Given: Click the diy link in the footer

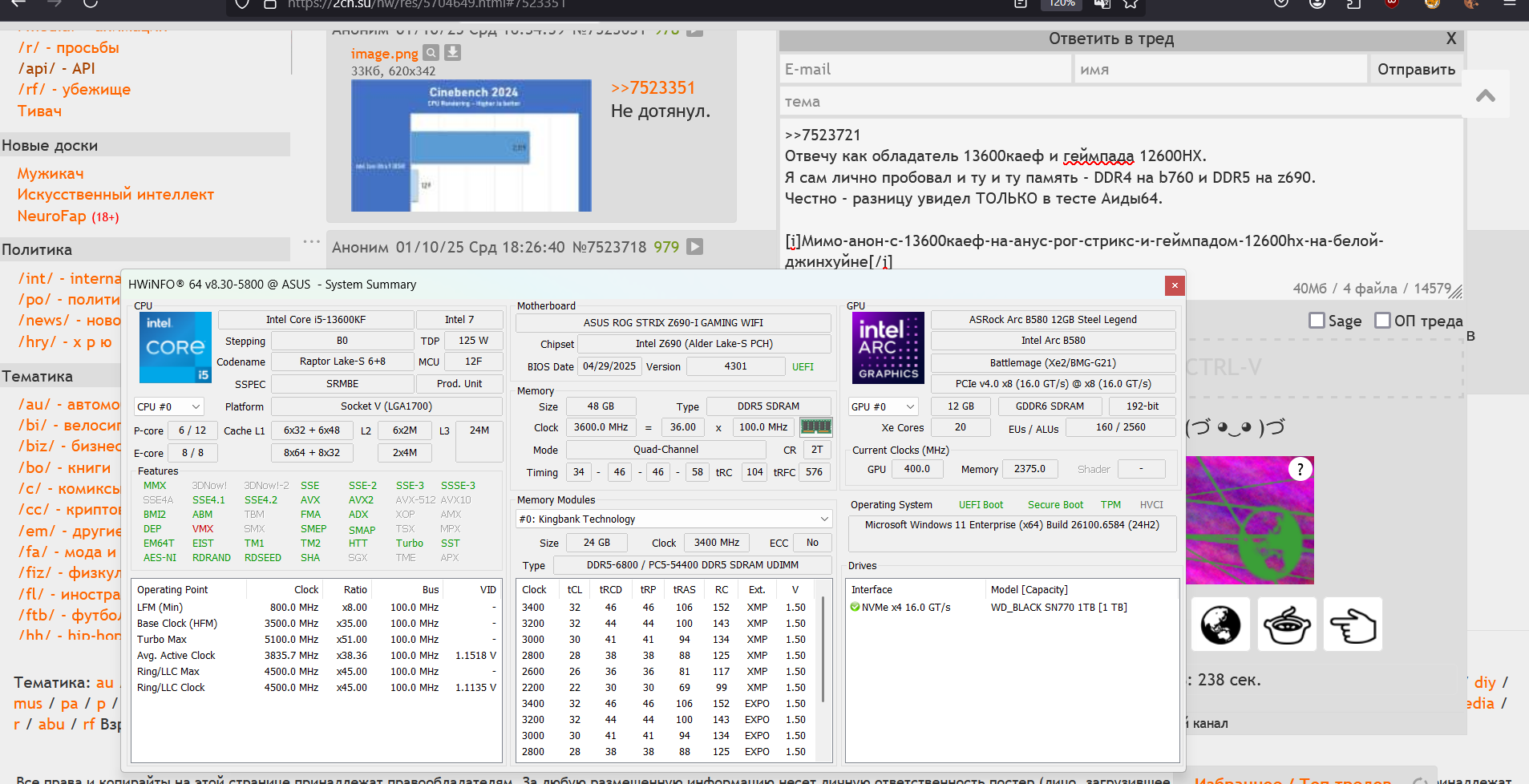Looking at the screenshot, I should click(1485, 682).
